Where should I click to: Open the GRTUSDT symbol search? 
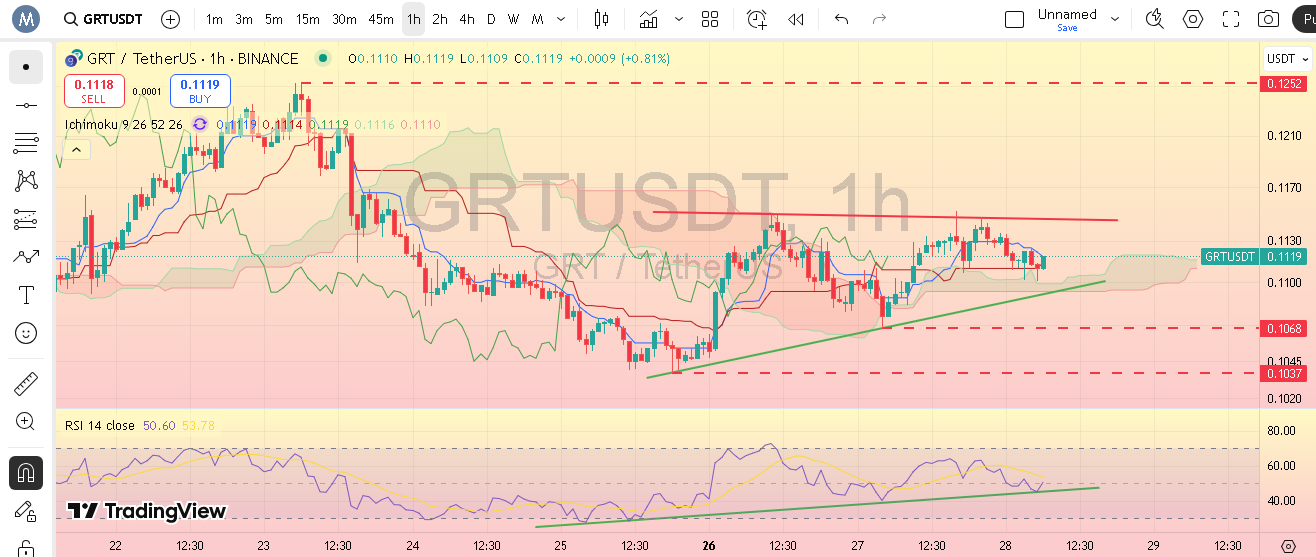click(x=102, y=19)
